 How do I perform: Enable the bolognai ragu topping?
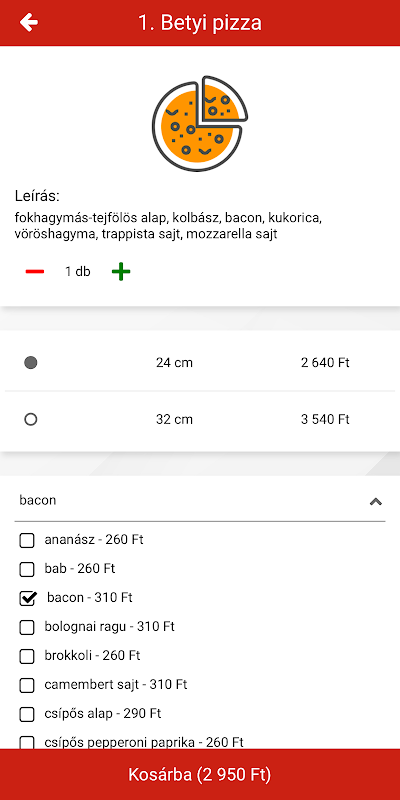(27, 628)
